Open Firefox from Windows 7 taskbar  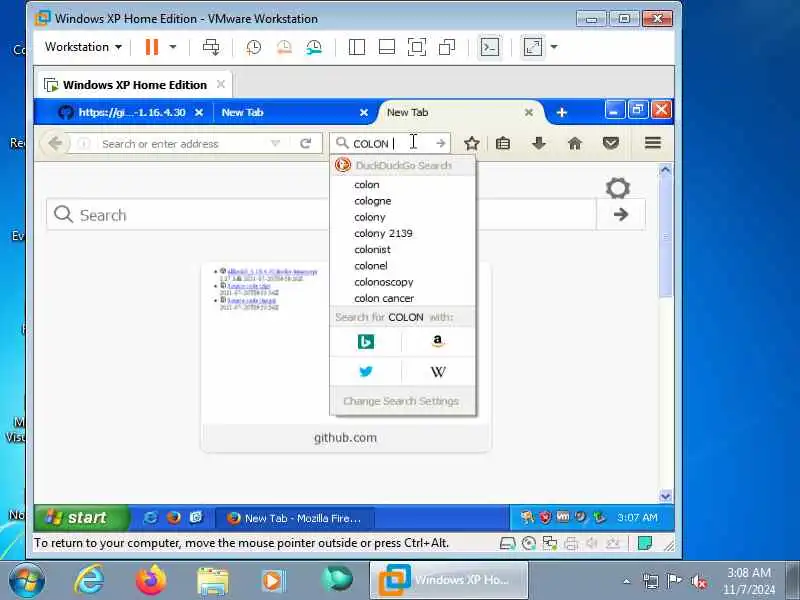(151, 580)
